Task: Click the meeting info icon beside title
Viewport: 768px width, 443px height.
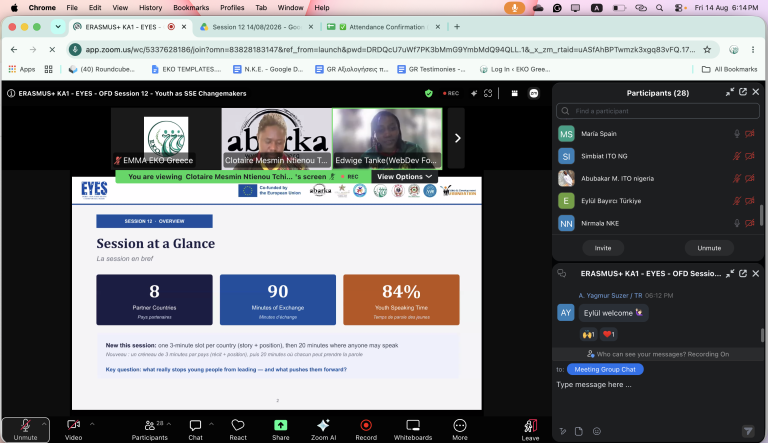Action: [11, 93]
